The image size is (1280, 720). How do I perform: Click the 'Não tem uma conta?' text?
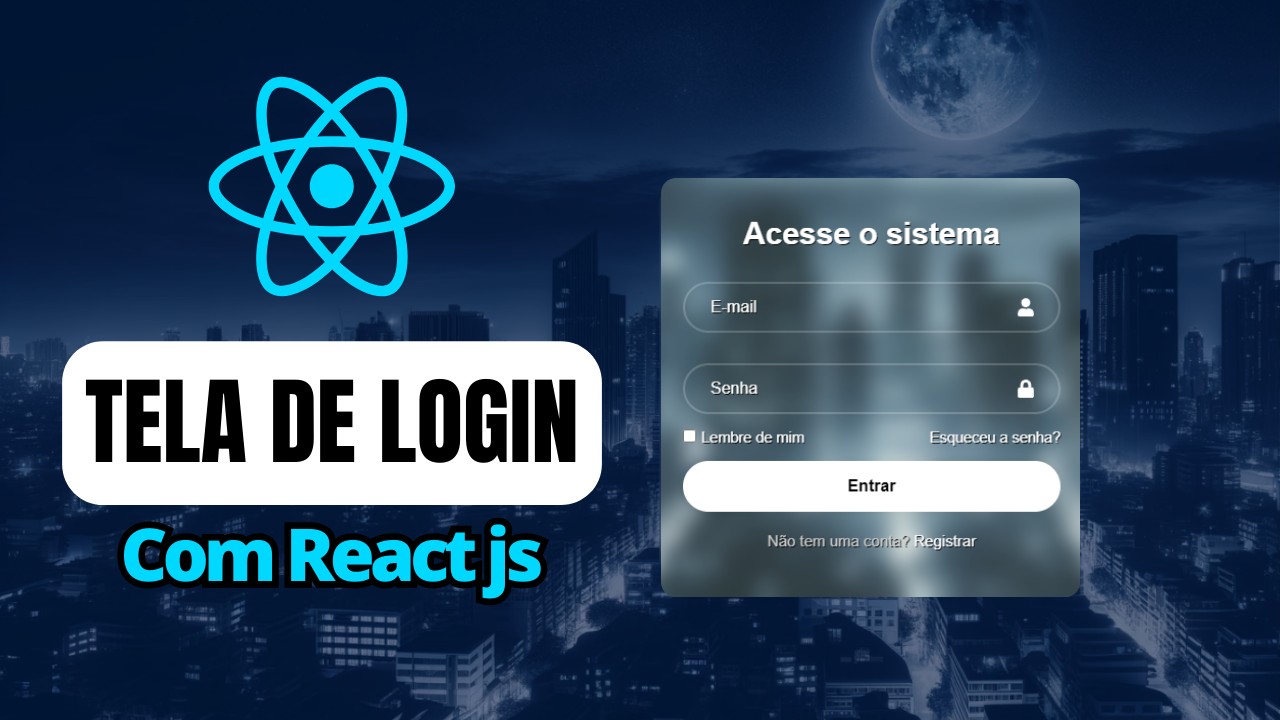pos(838,541)
